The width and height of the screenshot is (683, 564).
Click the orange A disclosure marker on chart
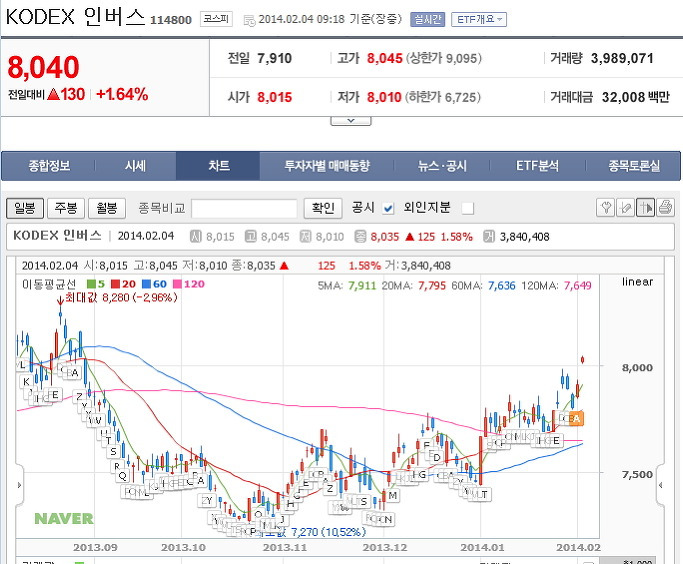point(576,419)
